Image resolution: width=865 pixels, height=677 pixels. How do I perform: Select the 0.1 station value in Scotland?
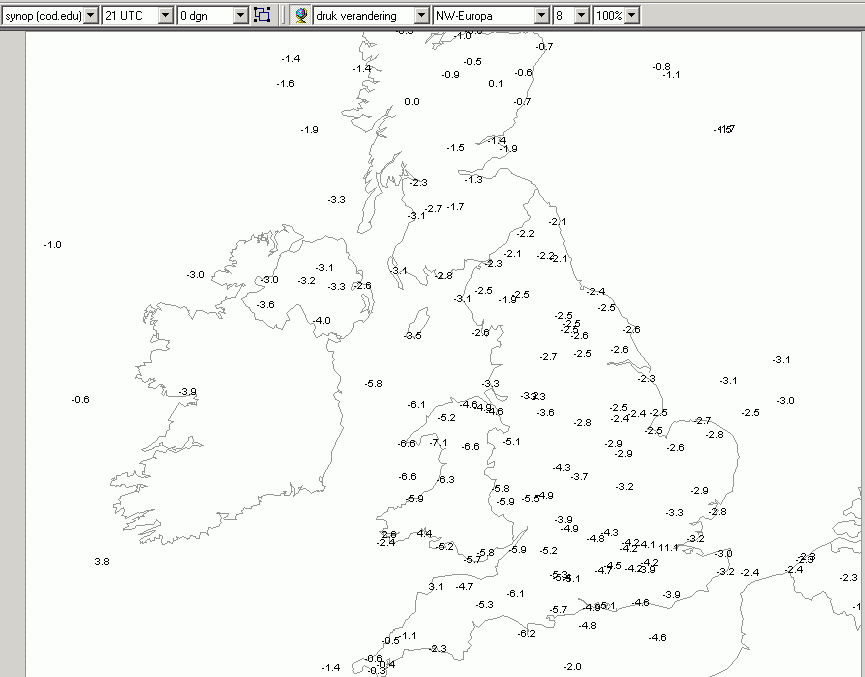pos(496,84)
